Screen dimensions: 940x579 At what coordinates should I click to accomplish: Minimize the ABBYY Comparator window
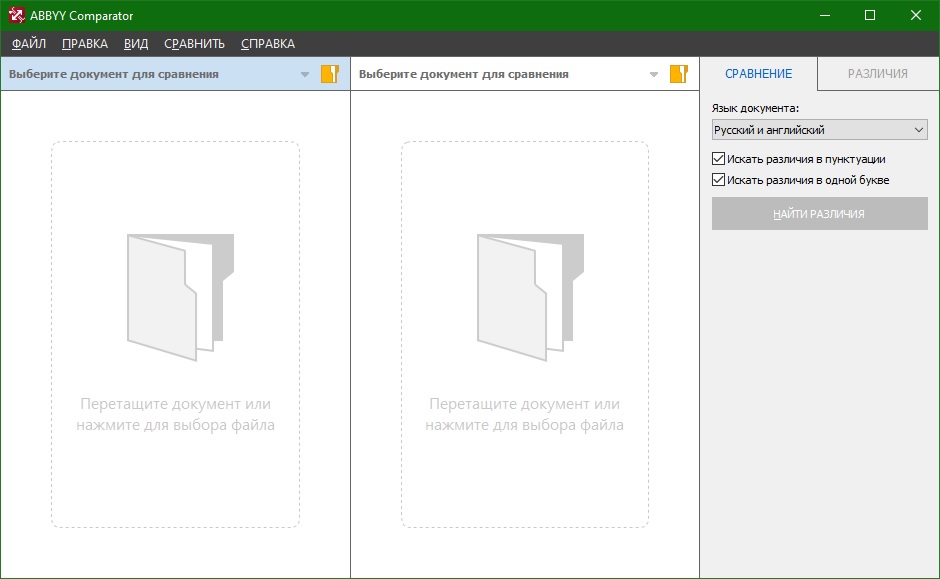pos(824,15)
